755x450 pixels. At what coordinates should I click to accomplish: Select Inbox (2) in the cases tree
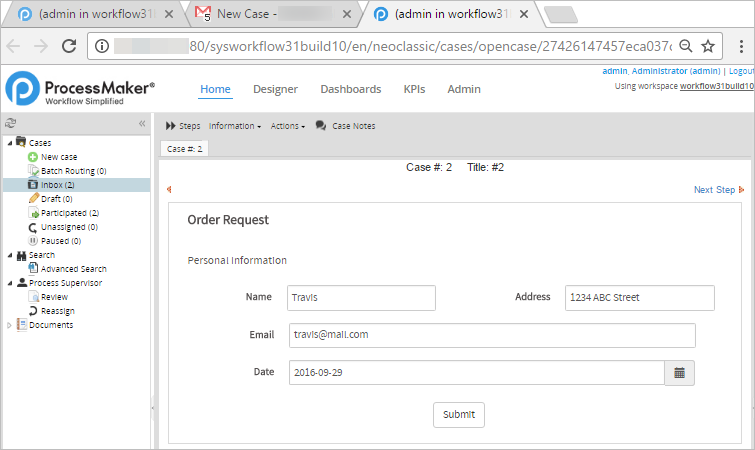point(57,185)
